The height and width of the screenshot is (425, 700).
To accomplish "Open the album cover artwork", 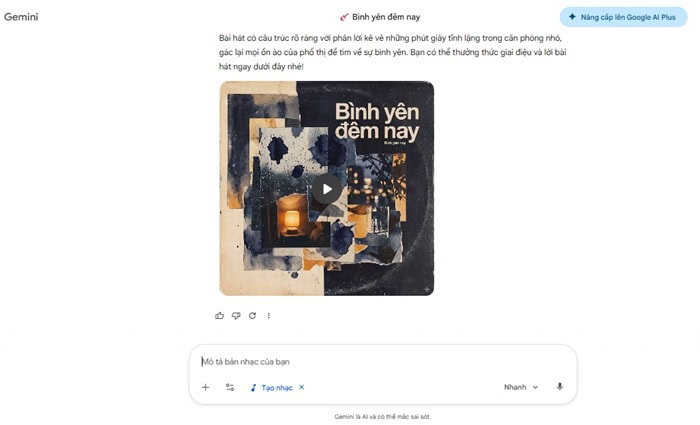I will [x=327, y=188].
